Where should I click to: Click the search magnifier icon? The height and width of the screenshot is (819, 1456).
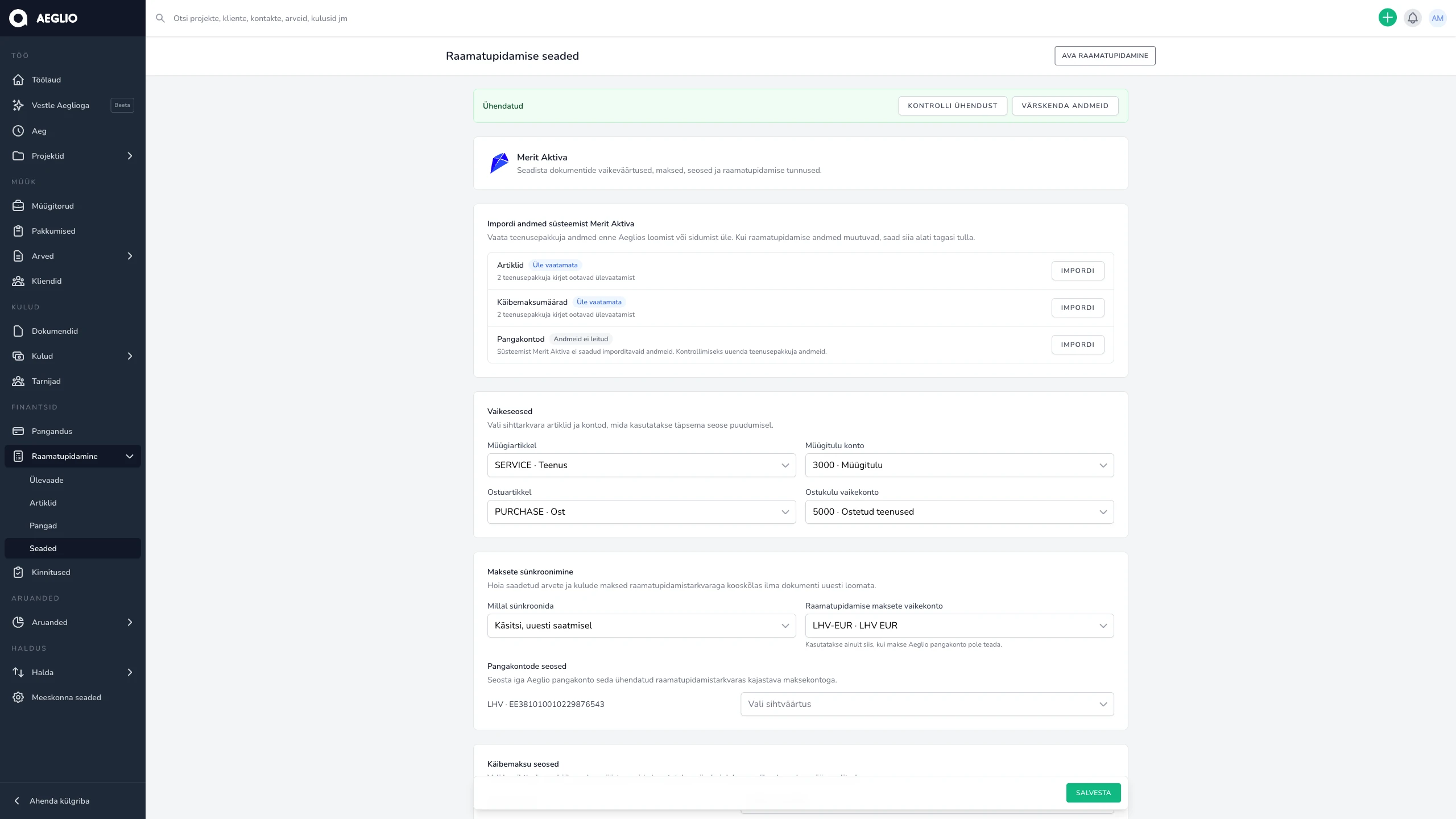click(160, 18)
